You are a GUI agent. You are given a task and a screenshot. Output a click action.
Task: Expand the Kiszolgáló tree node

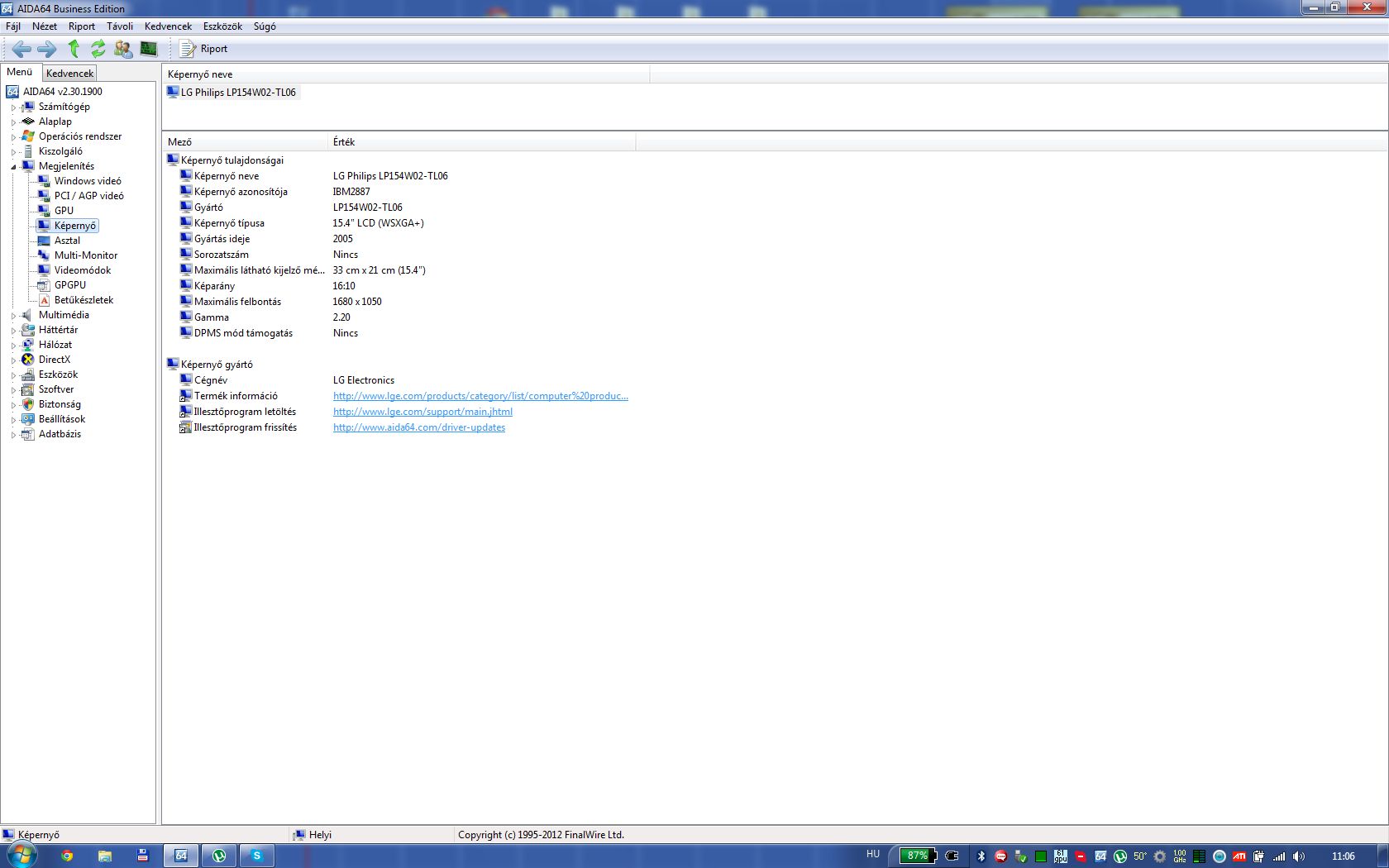point(13,152)
